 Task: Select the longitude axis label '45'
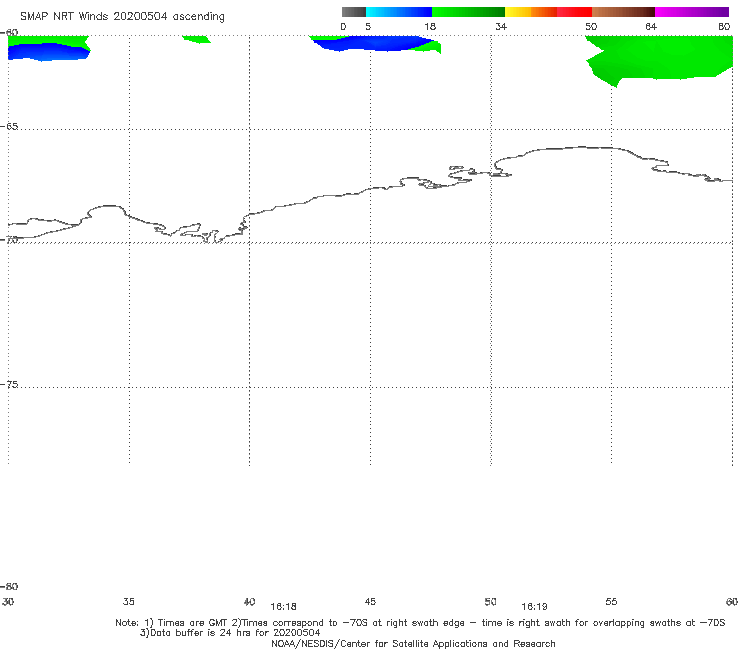(x=370, y=602)
